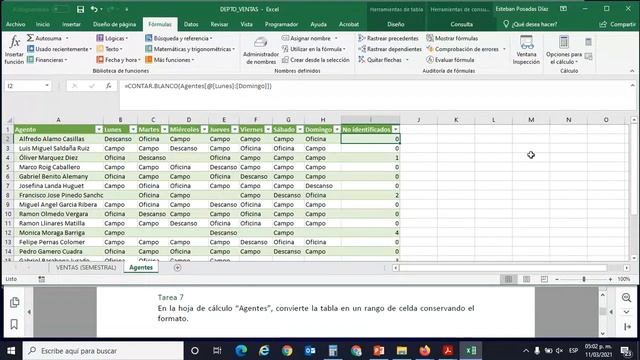Open the Administrador de nombres
The width and height of the screenshot is (640, 360).
pos(260,50)
